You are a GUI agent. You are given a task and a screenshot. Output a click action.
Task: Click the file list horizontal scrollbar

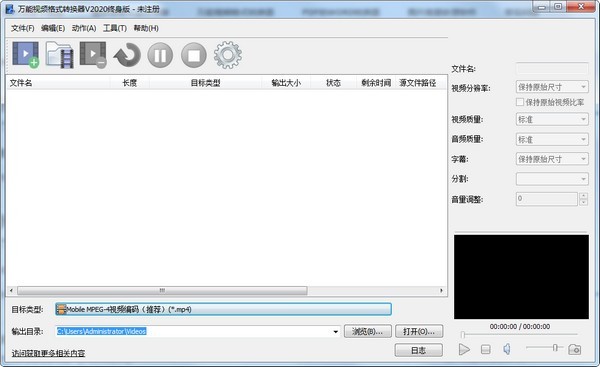point(162,290)
